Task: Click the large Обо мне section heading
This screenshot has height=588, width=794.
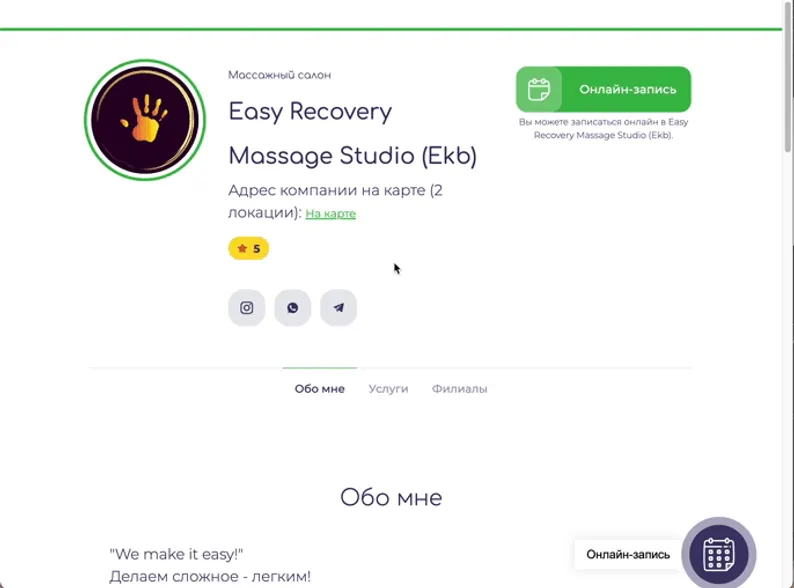Action: point(391,497)
